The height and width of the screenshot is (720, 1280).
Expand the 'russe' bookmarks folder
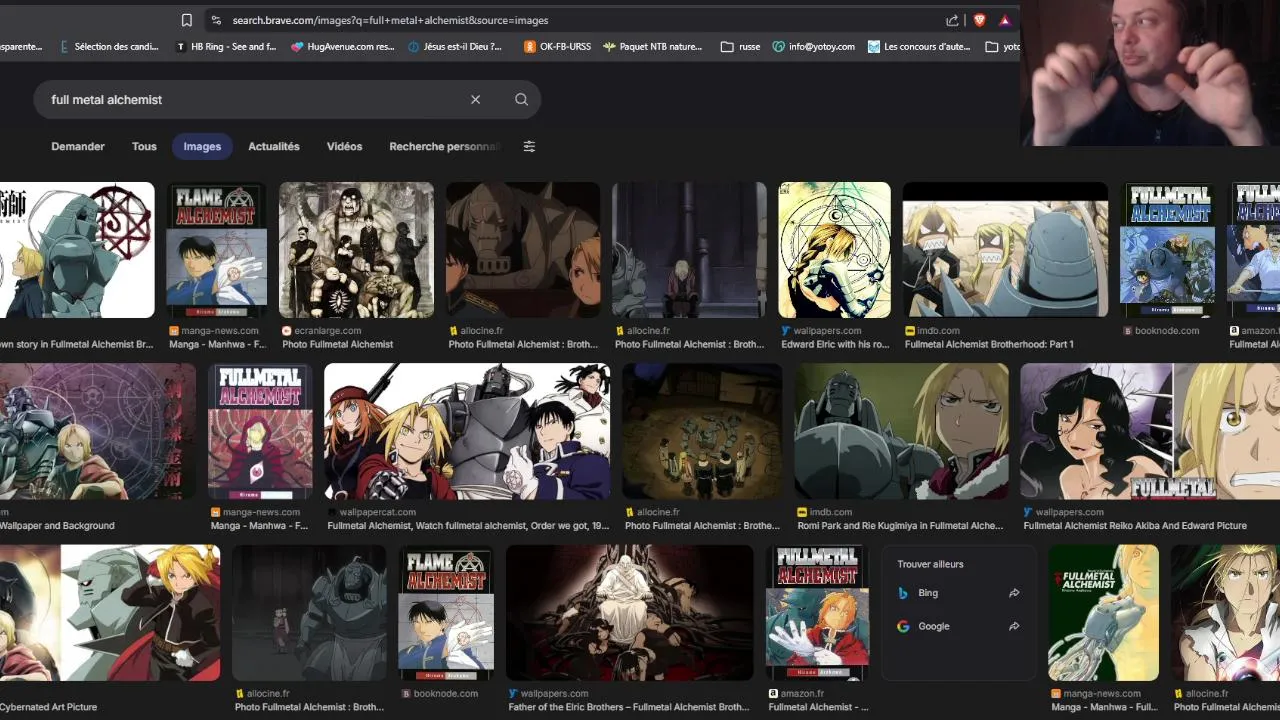(x=740, y=46)
